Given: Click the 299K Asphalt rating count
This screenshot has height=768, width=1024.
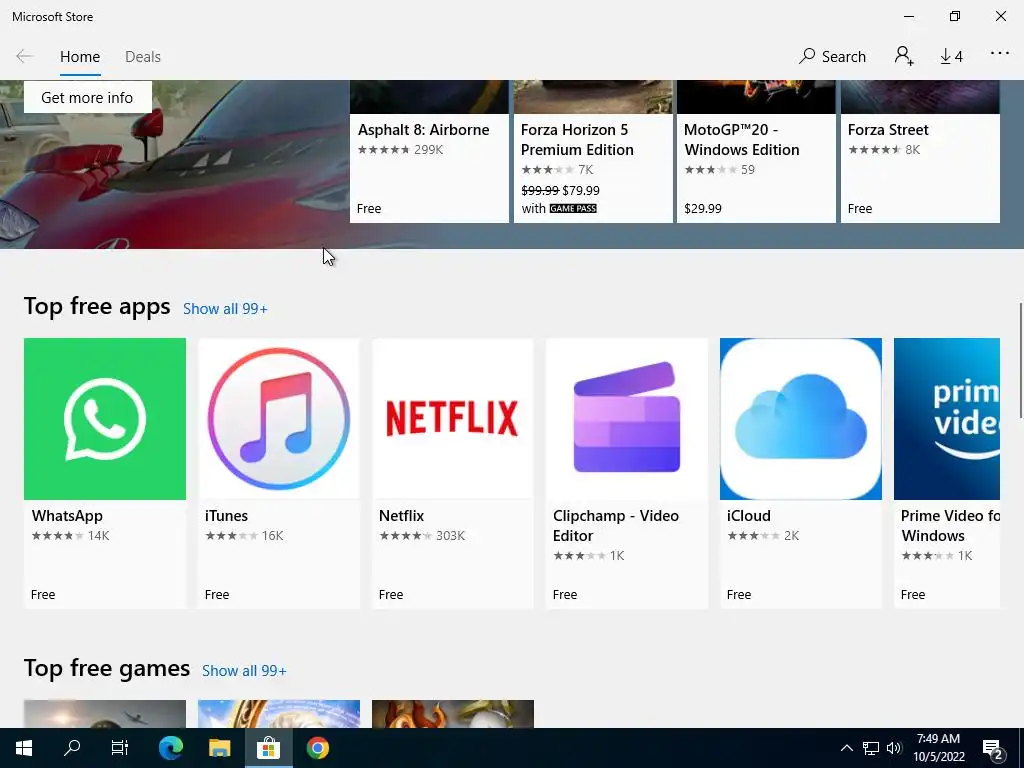Looking at the screenshot, I should coord(428,150).
